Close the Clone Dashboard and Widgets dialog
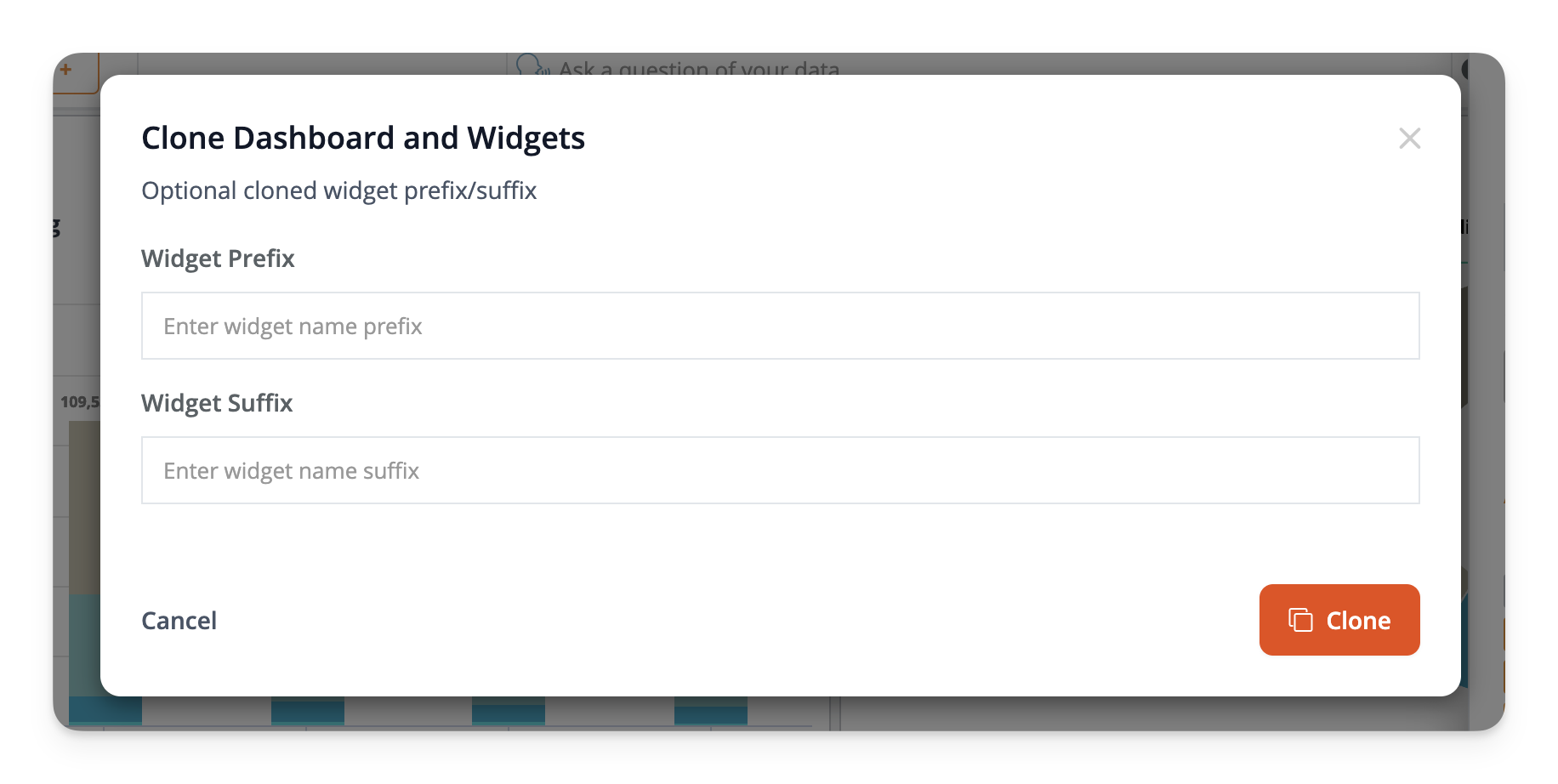 (1409, 138)
